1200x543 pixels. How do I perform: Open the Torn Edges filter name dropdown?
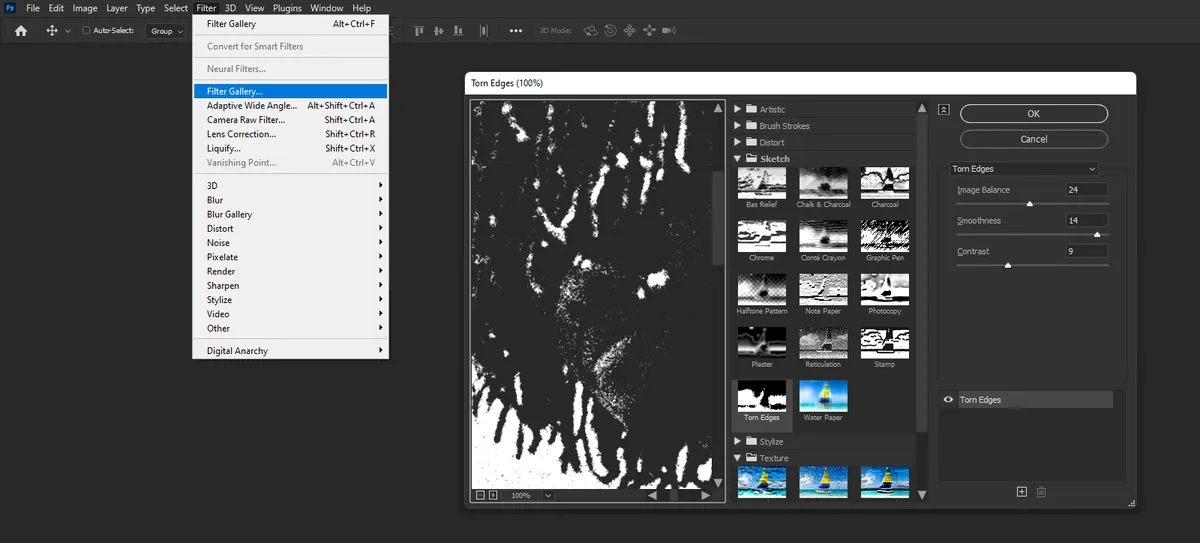point(1024,169)
